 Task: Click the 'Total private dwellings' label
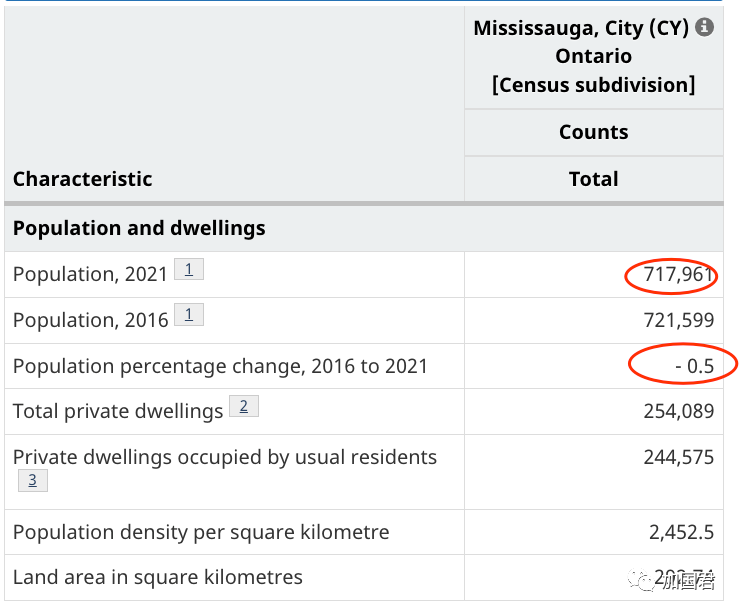118,411
